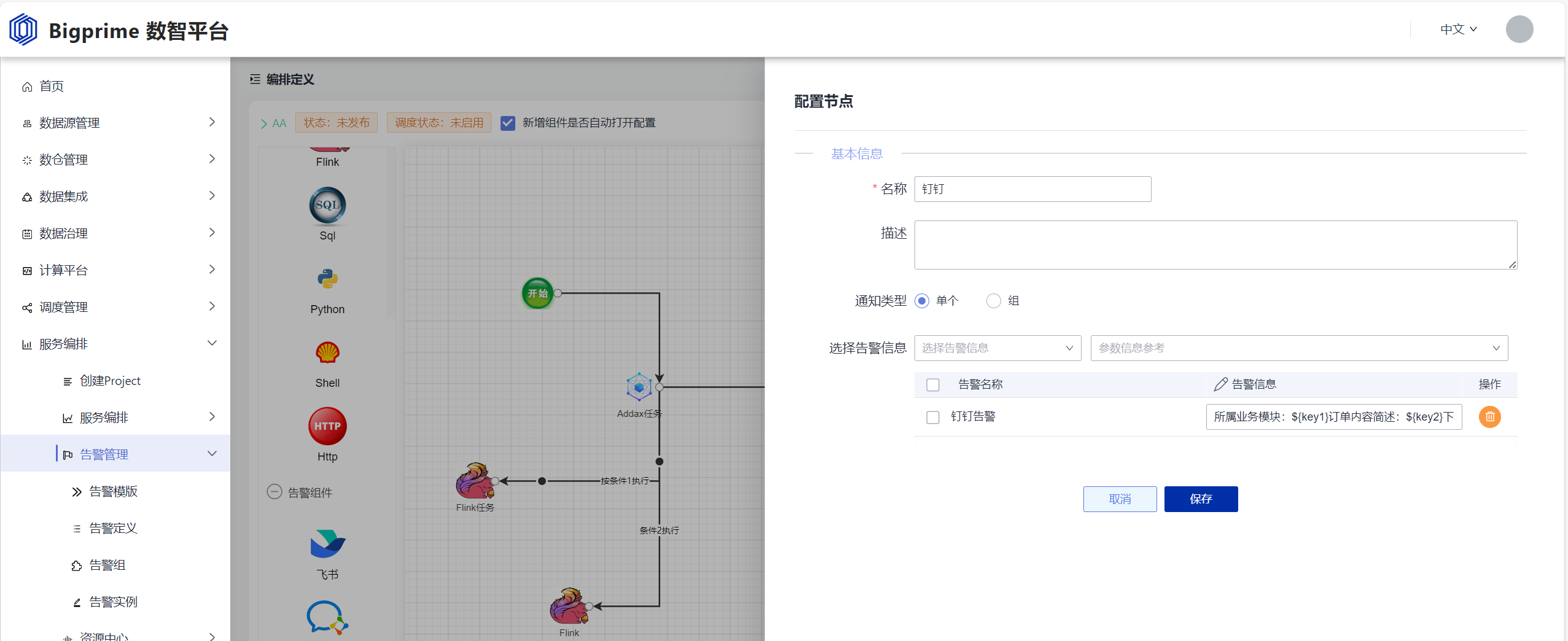The width and height of the screenshot is (1568, 641).
Task: Expand the AA breadcrumb arrow
Action: [x=263, y=123]
